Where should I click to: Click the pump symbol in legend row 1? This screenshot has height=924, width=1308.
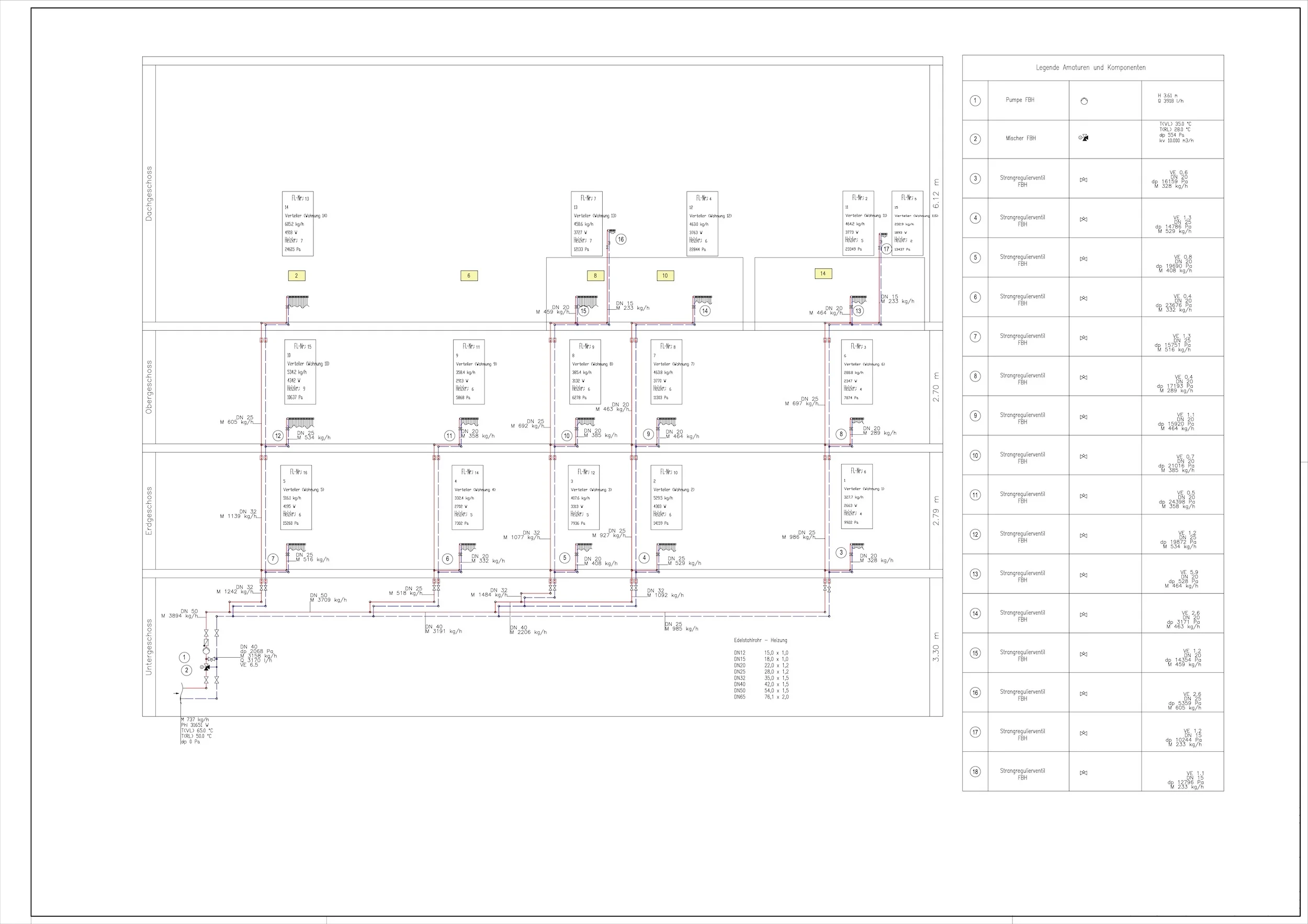1084,101
